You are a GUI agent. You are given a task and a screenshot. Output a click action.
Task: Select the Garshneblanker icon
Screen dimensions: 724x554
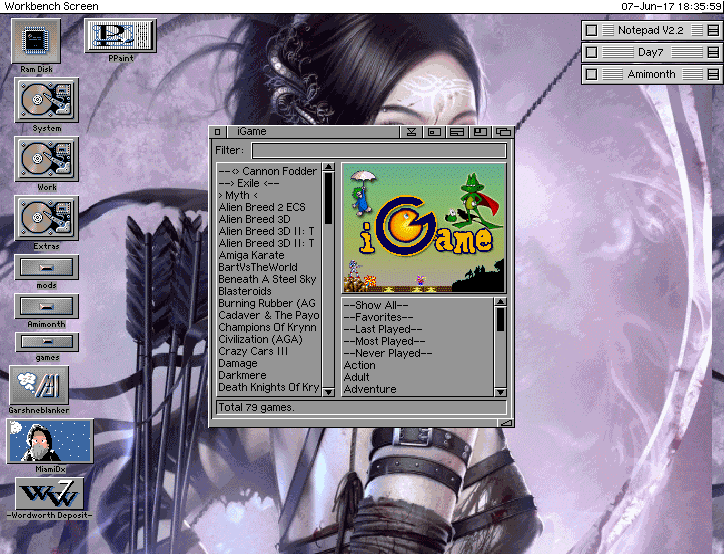[39, 385]
